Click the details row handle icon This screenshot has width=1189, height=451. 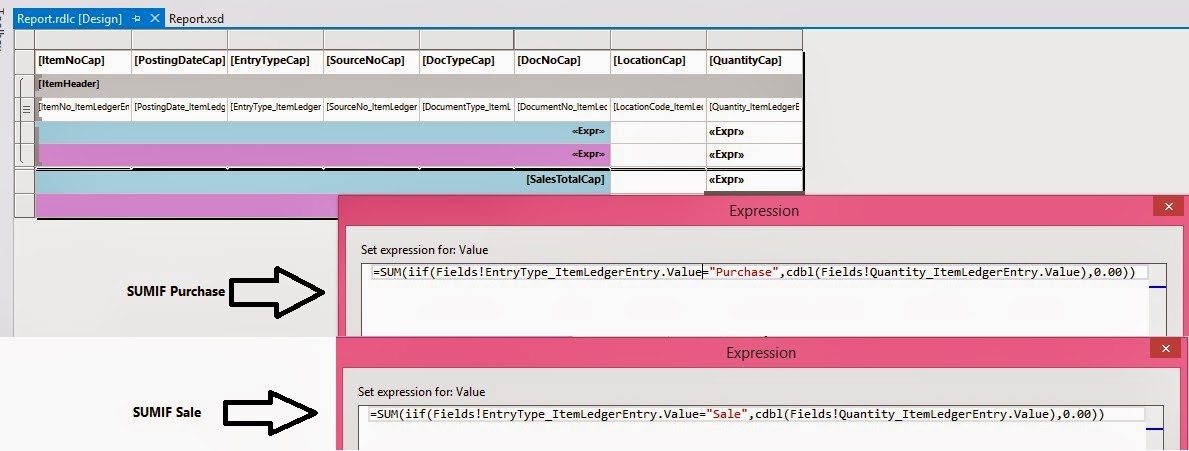pos(26,107)
